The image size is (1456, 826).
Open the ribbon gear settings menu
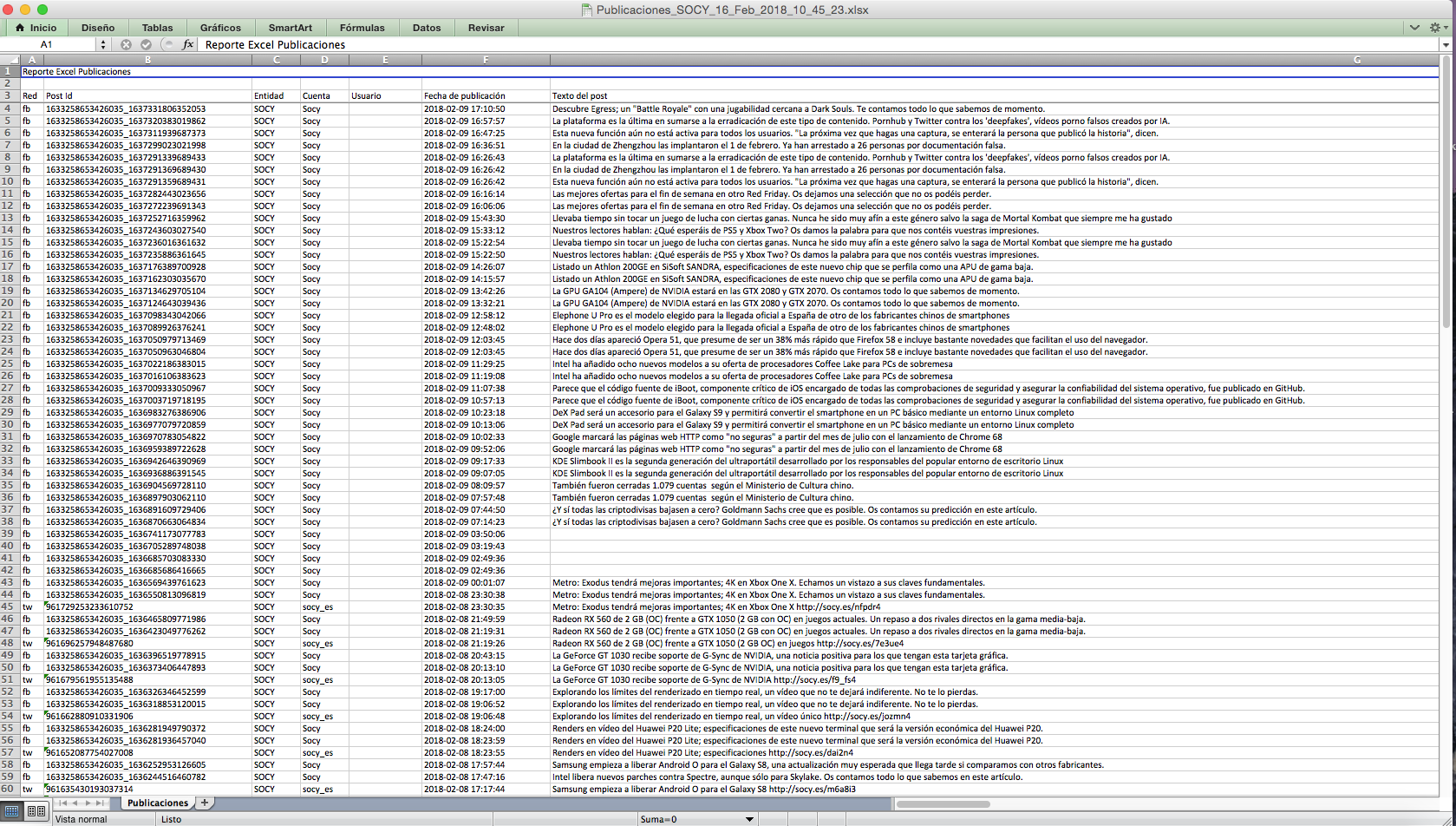coord(1437,28)
